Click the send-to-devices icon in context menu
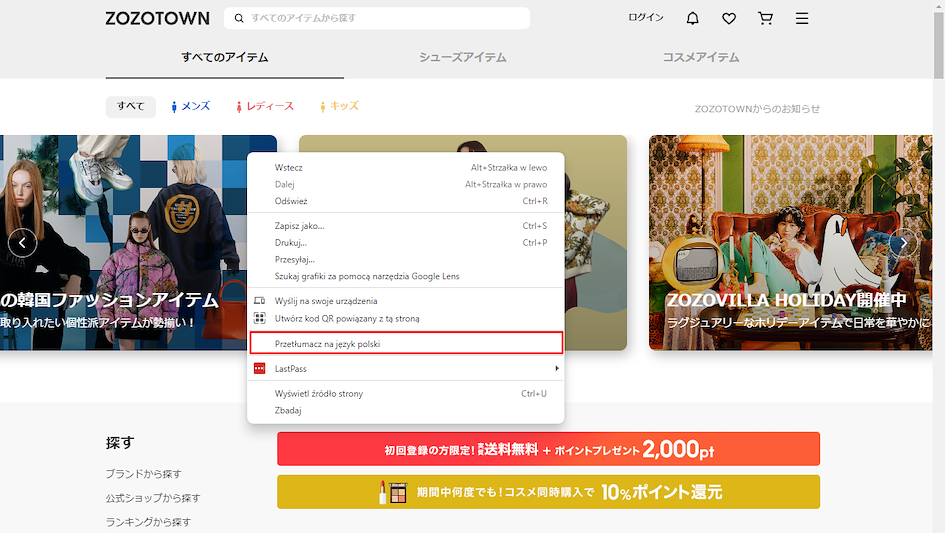This screenshot has width=945, height=533. 260,300
